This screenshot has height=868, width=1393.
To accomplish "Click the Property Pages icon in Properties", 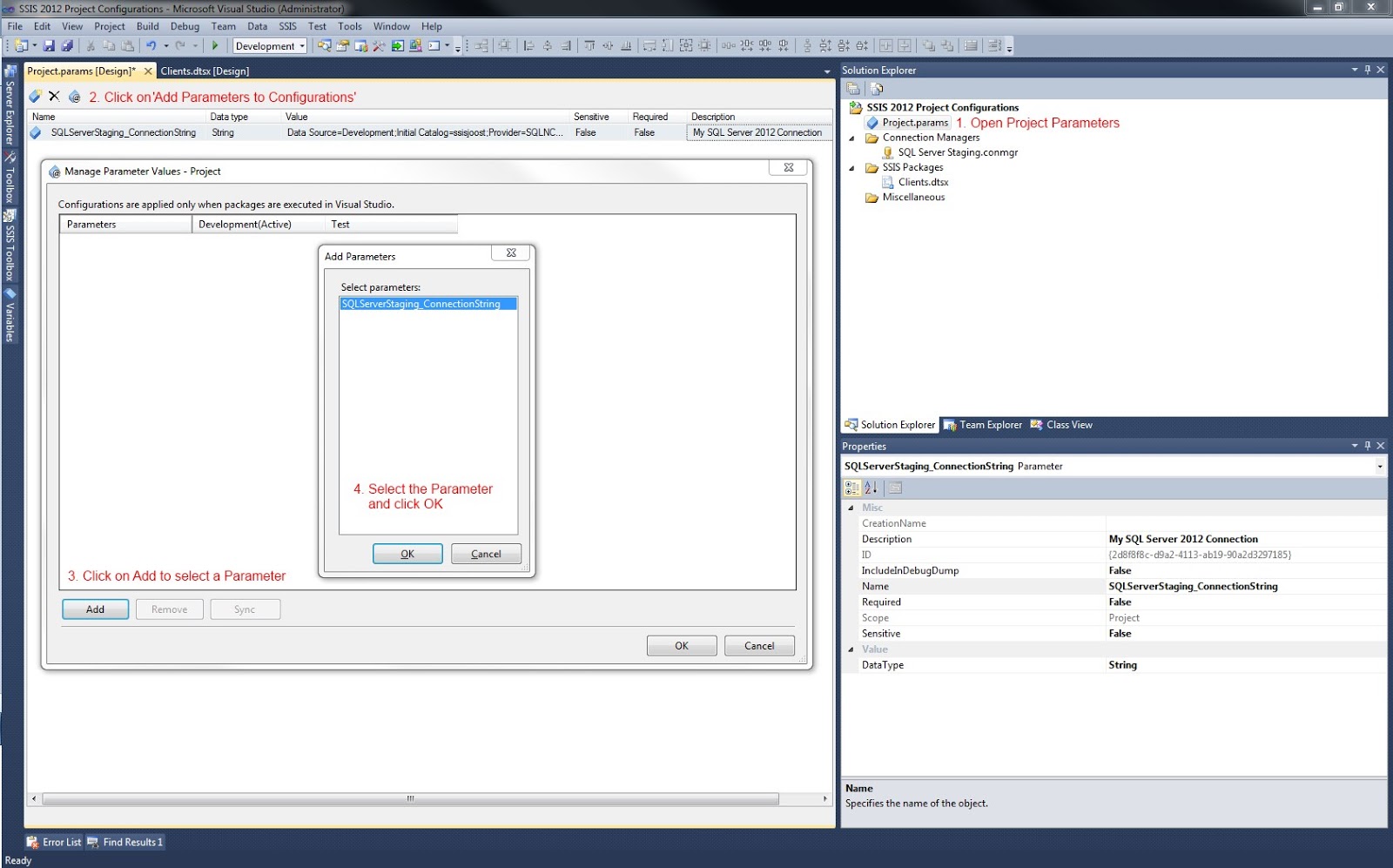I will pyautogui.click(x=895, y=488).
